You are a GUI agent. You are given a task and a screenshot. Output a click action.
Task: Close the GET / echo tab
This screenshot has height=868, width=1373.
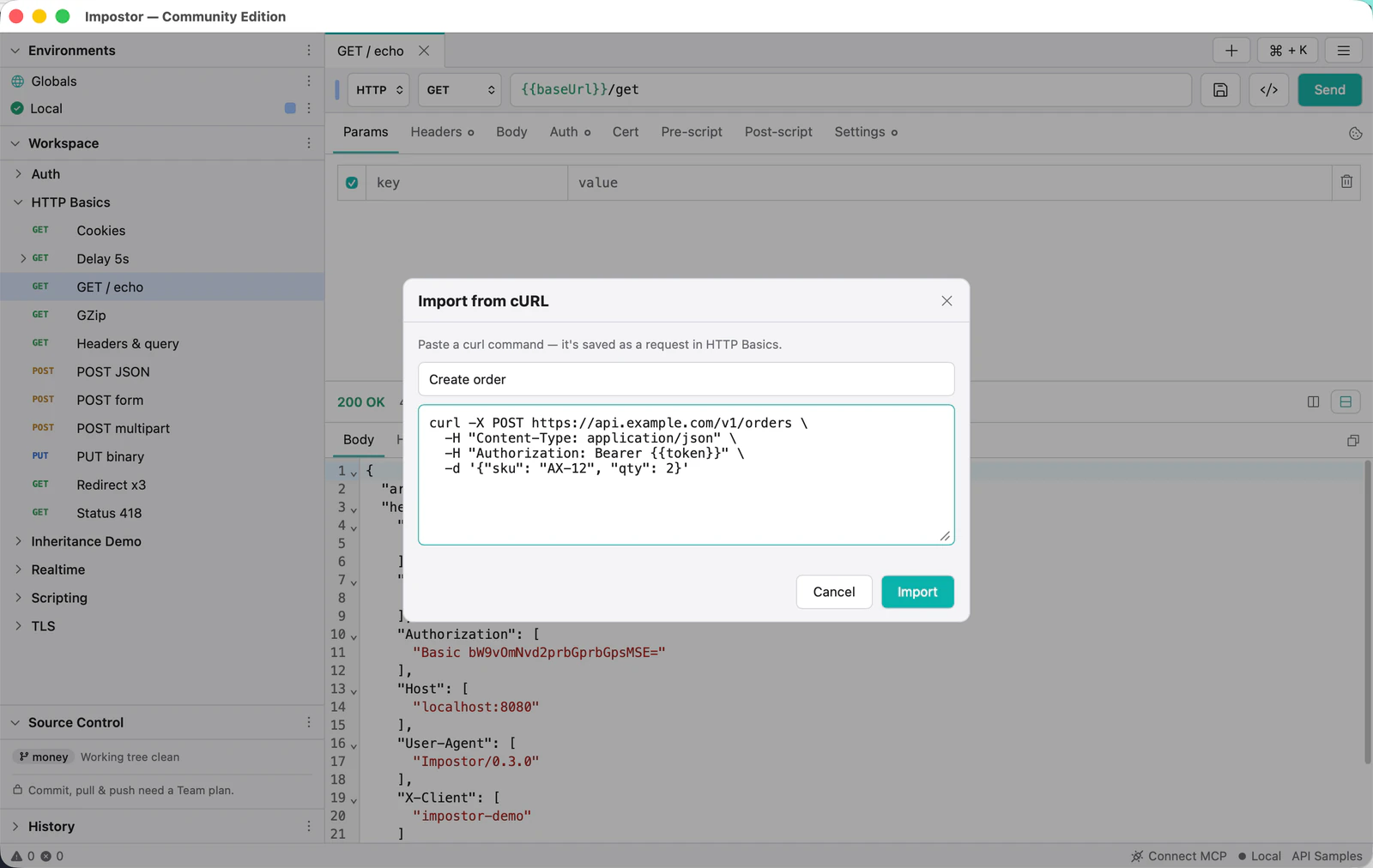(424, 51)
